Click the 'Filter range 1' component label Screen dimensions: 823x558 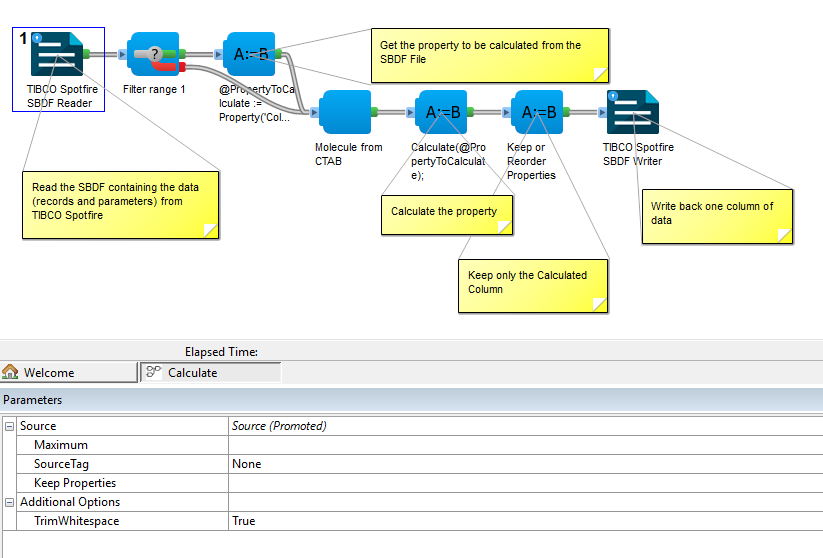click(154, 89)
